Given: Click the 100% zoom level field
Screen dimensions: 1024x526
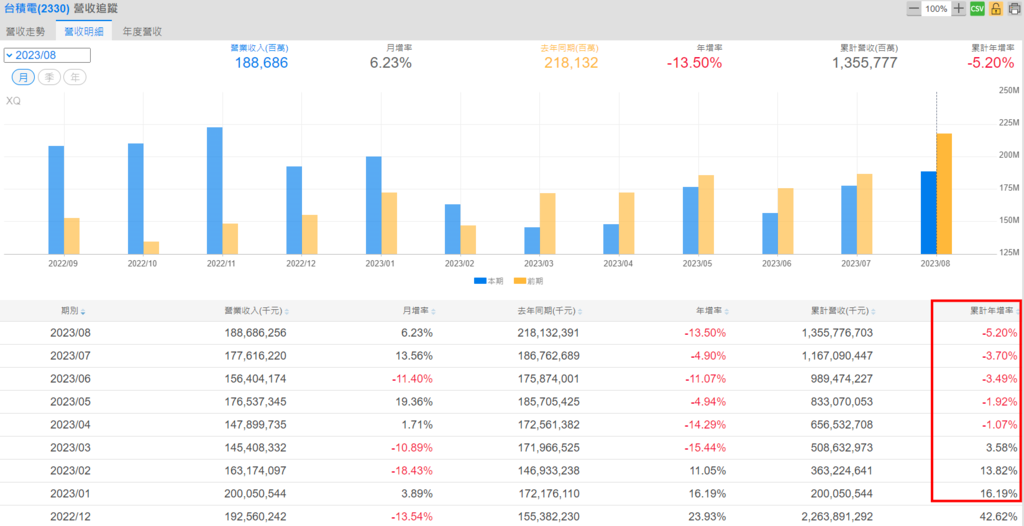Looking at the screenshot, I should click(936, 8).
